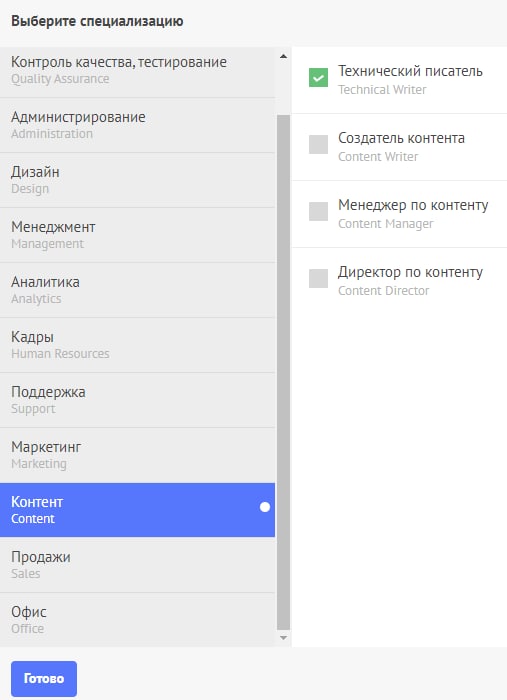This screenshot has height=700, width=507.
Task: Click the Content Writer subtitle text
Action: pyautogui.click(x=378, y=157)
